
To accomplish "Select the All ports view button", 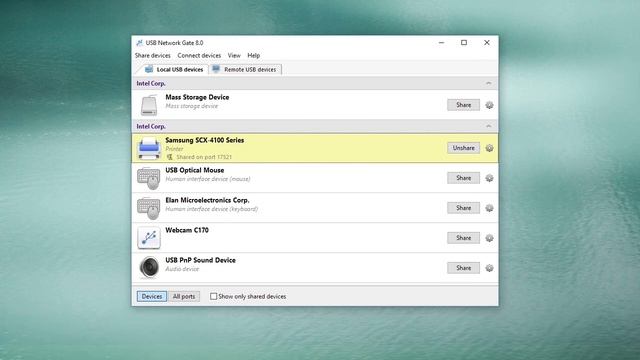I will [184, 296].
